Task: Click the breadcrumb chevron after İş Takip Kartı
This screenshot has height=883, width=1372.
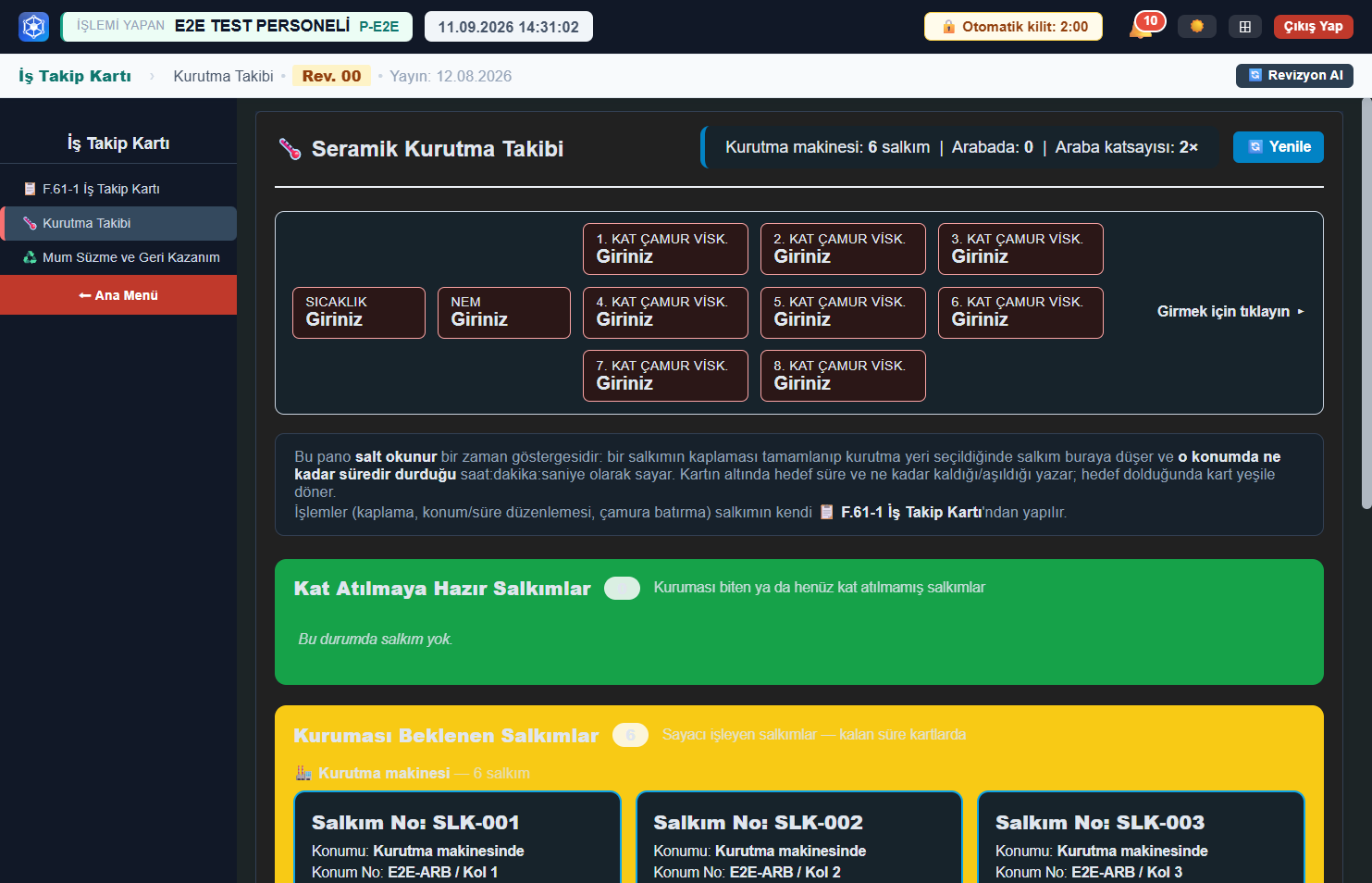Action: click(x=153, y=76)
